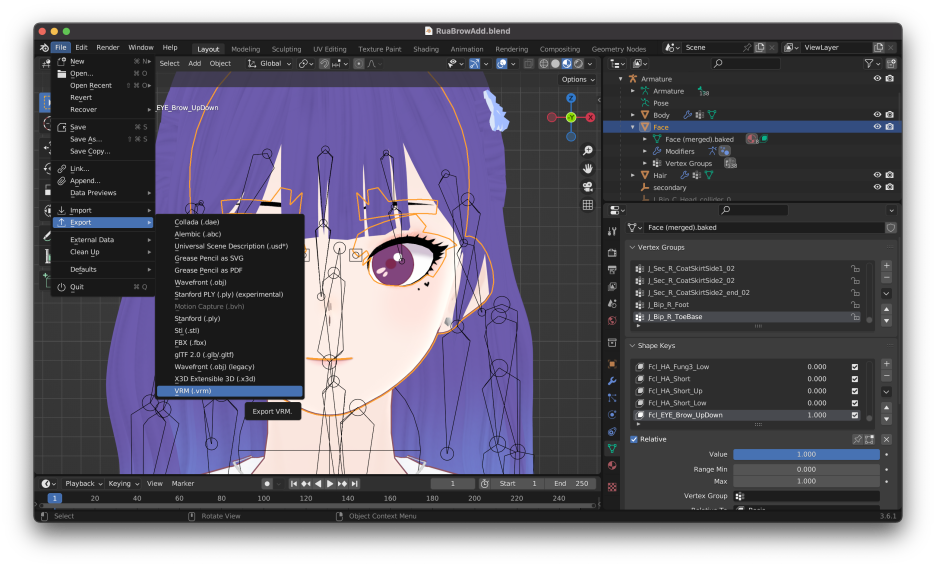Add a new vertex group with plus
936x567 pixels.
click(886, 266)
